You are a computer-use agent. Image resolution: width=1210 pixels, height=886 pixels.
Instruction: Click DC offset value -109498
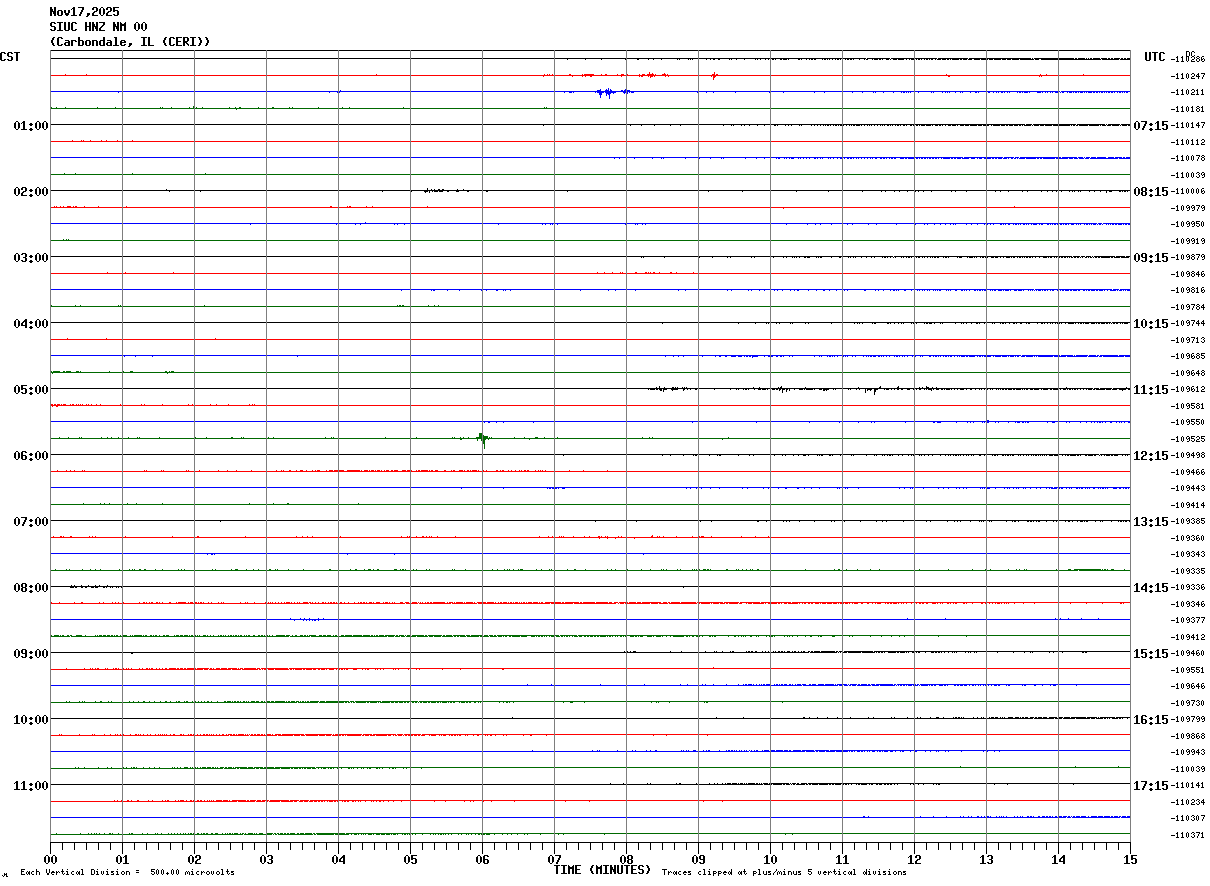(x=1188, y=455)
